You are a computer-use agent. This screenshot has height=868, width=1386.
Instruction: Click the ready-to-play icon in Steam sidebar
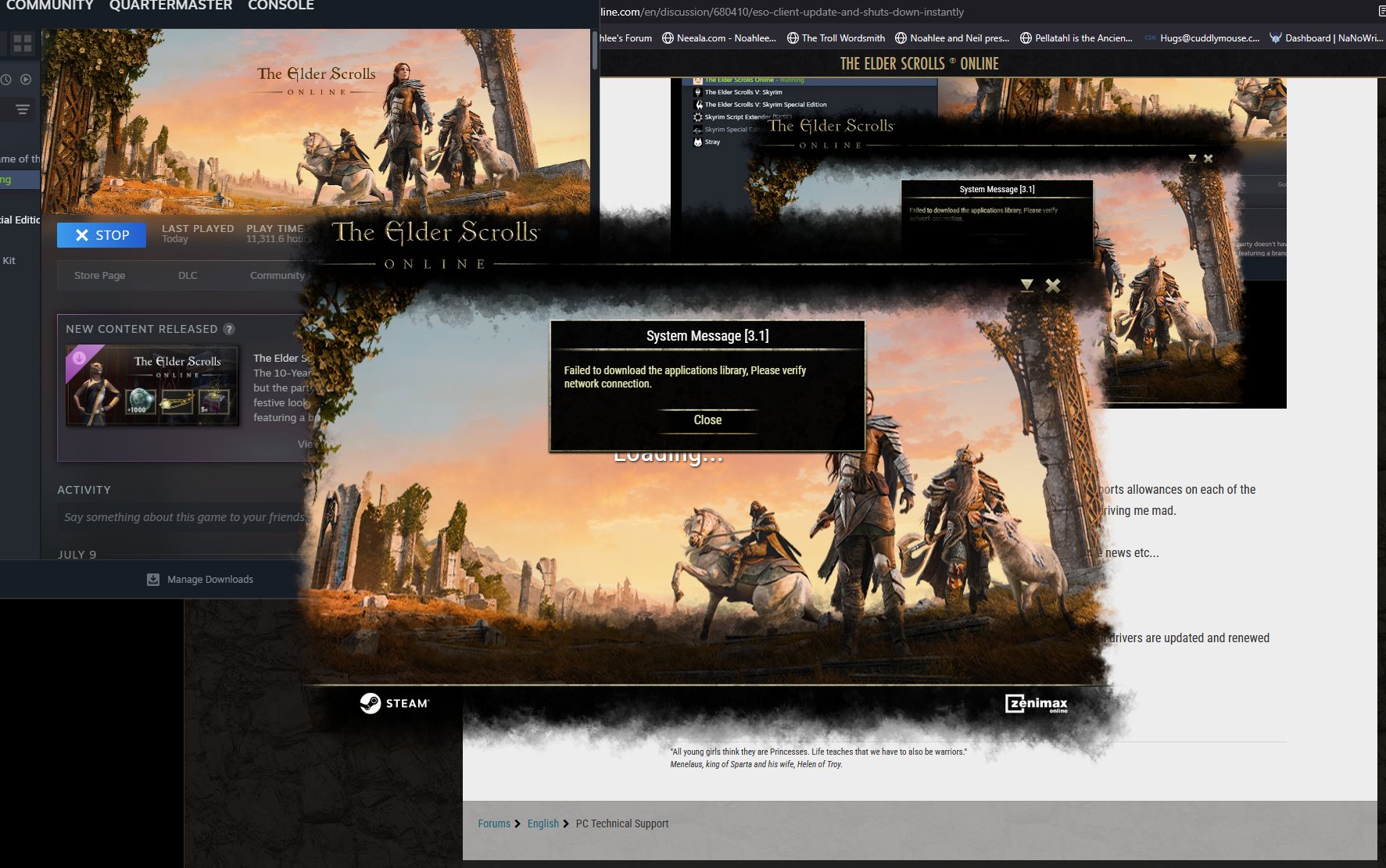(x=26, y=80)
